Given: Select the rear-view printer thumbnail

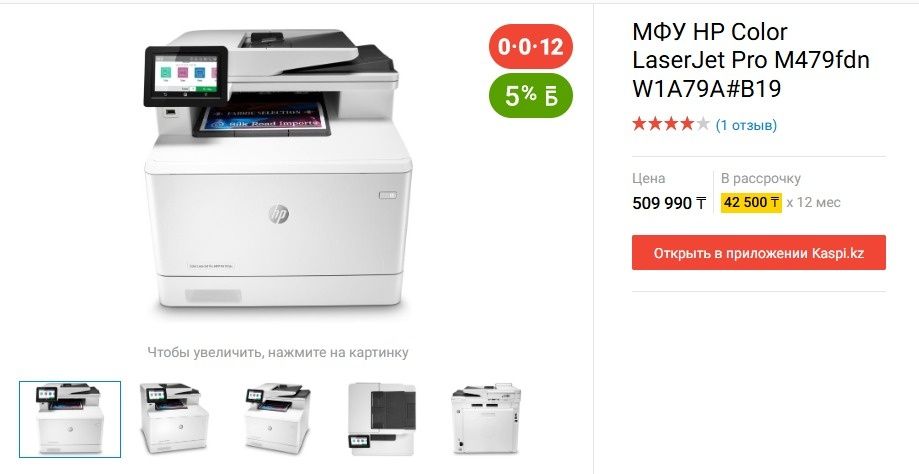Looking at the screenshot, I should pos(486,418).
